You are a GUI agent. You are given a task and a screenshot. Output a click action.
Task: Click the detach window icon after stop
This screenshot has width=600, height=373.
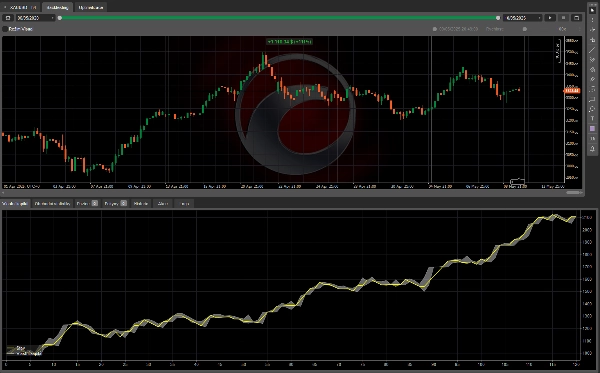[x=576, y=18]
